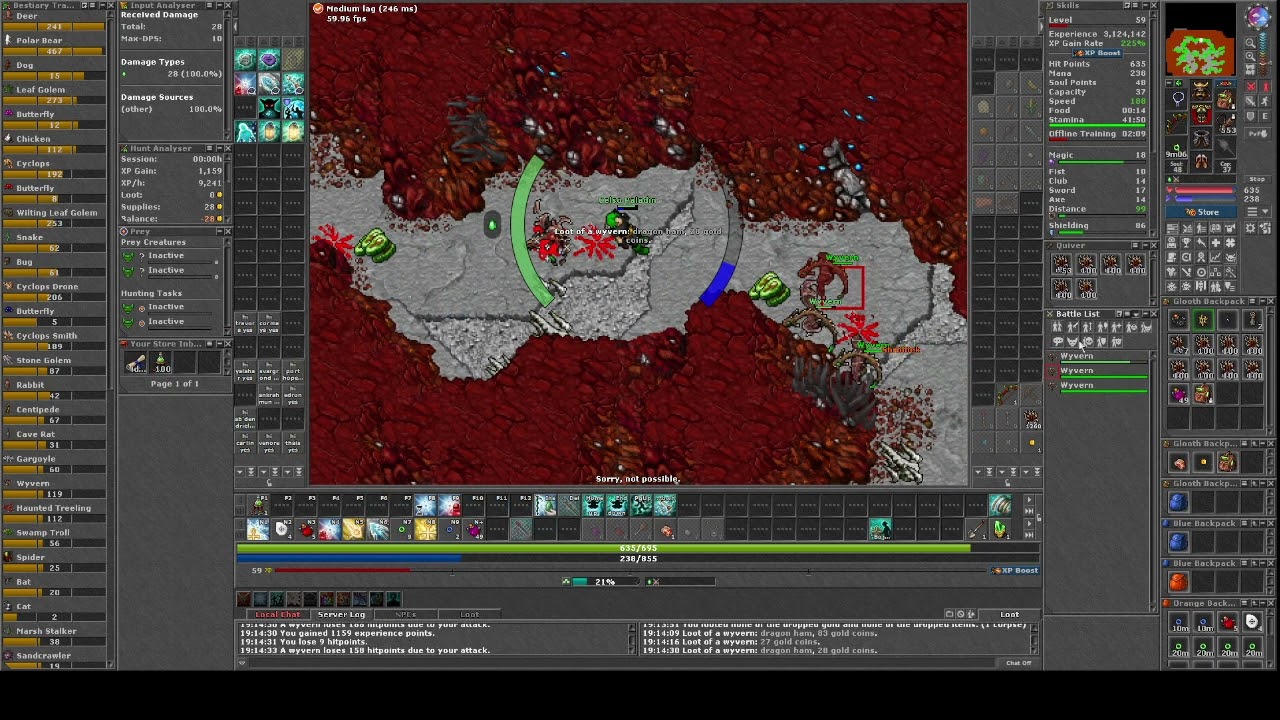Collapse the Prey panel

[x=220, y=231]
